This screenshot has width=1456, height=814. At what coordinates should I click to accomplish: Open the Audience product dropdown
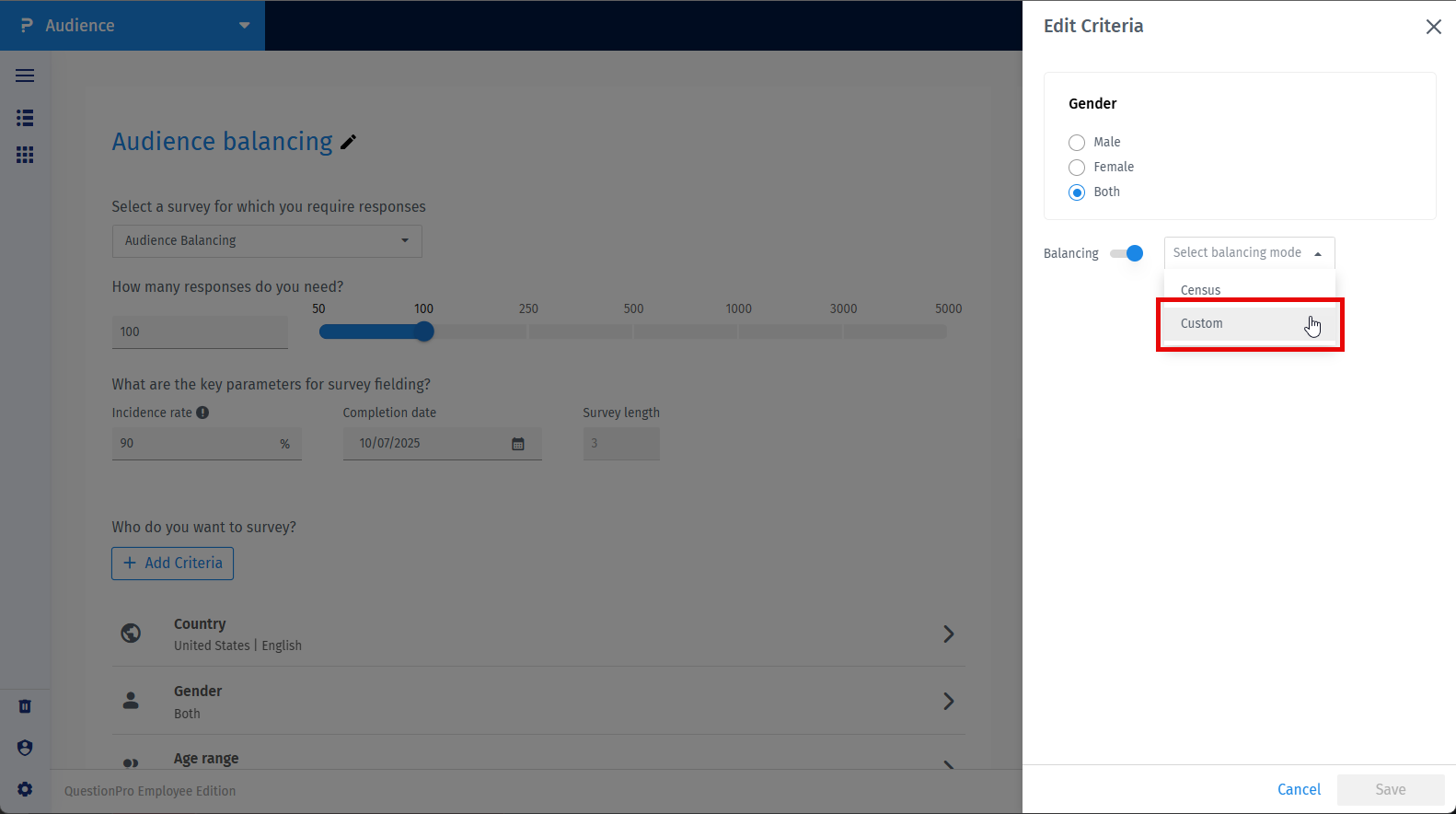coord(133,26)
